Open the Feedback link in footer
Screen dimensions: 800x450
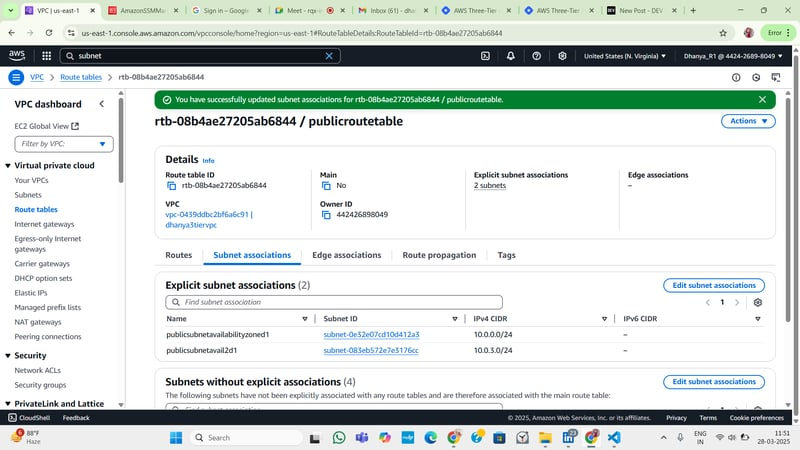click(76, 418)
